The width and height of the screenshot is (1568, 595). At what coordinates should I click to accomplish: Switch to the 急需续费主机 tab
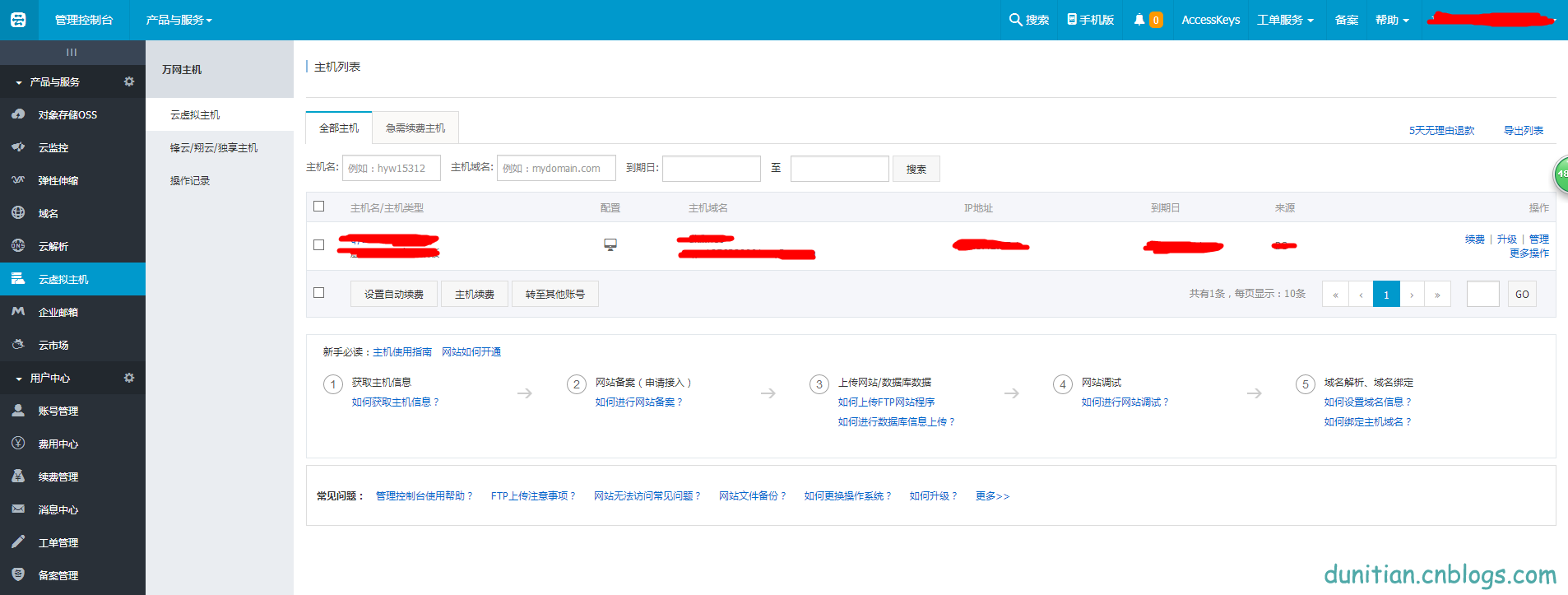tap(415, 128)
